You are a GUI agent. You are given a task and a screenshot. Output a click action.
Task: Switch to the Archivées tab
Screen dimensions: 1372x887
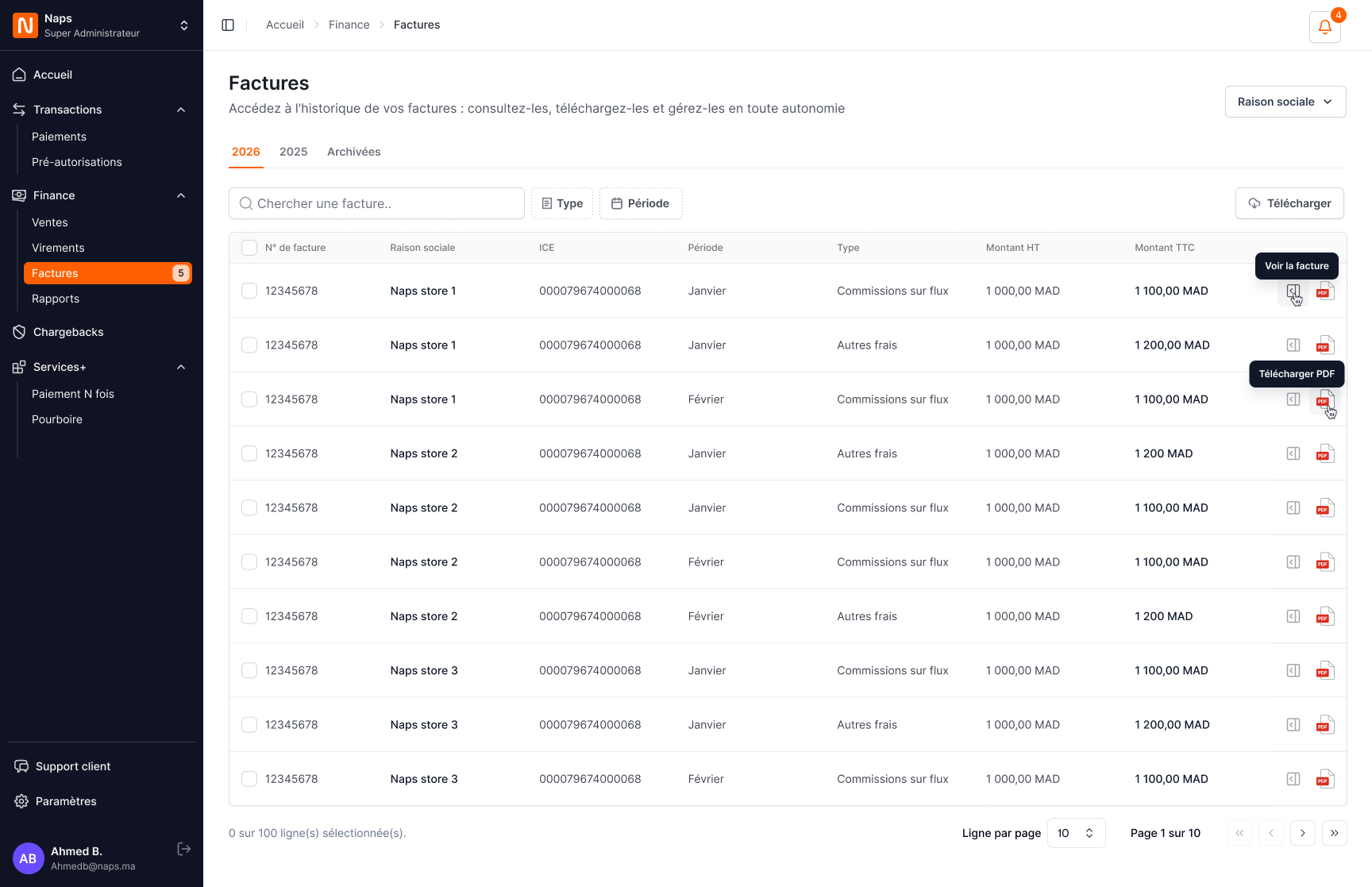click(354, 152)
